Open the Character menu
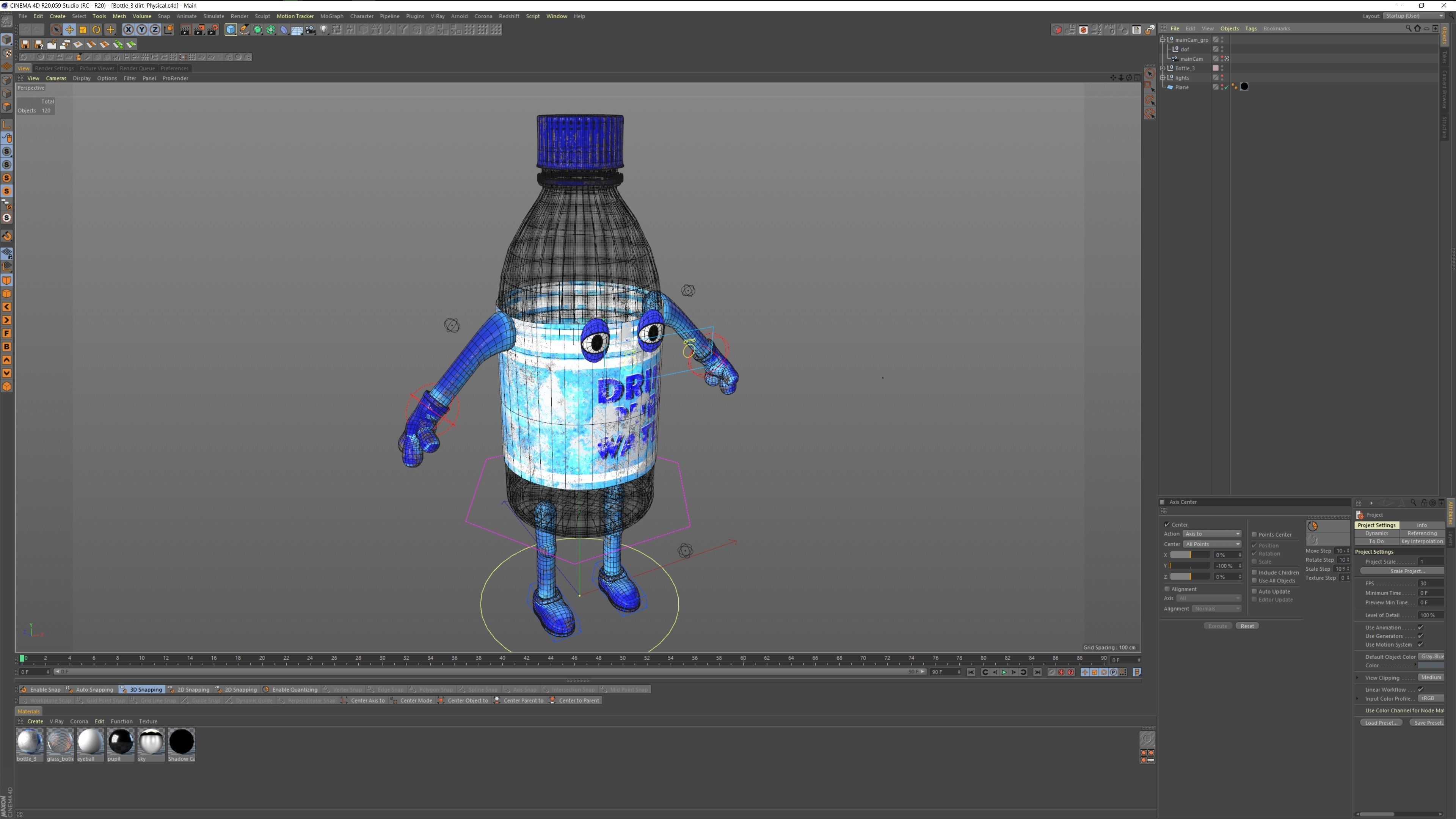Screen dimensions: 1456x819 tap(362, 16)
